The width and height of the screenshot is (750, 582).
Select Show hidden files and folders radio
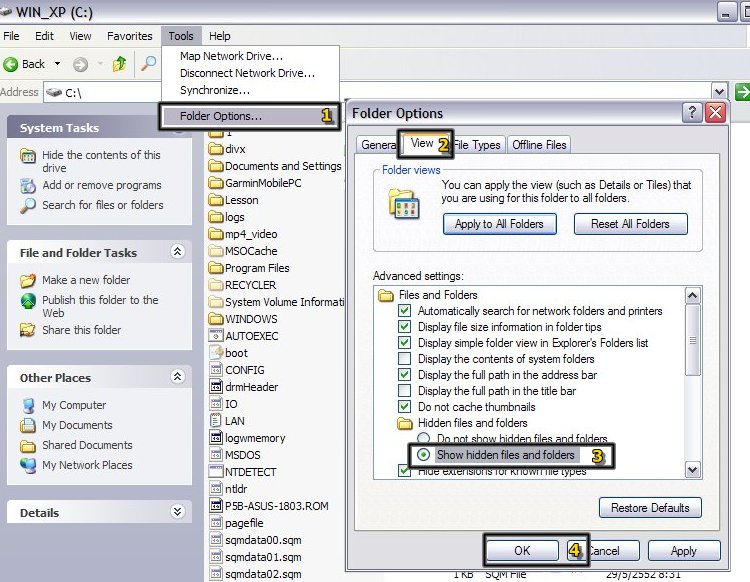tap(424, 454)
